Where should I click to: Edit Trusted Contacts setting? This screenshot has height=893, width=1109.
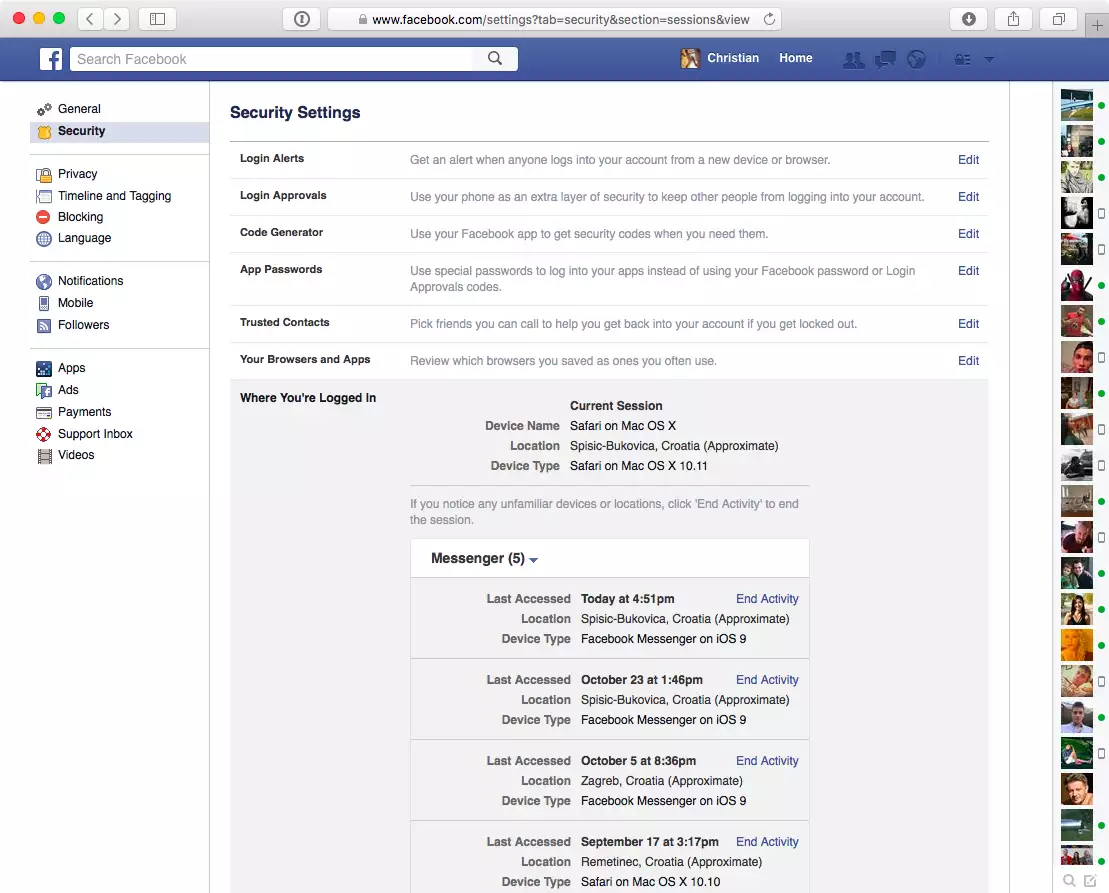tap(968, 324)
